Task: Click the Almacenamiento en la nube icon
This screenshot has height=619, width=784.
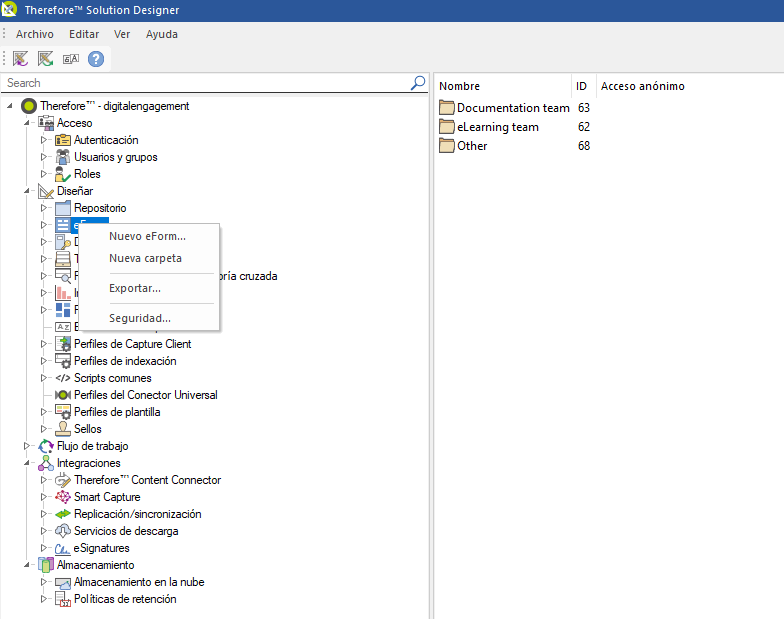Action: click(63, 582)
